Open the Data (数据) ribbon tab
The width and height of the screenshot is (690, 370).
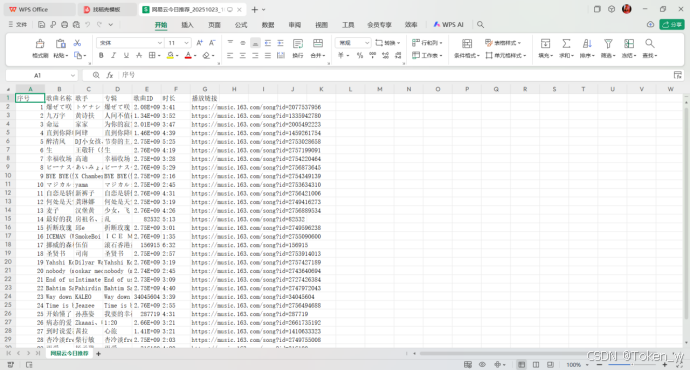[268, 25]
